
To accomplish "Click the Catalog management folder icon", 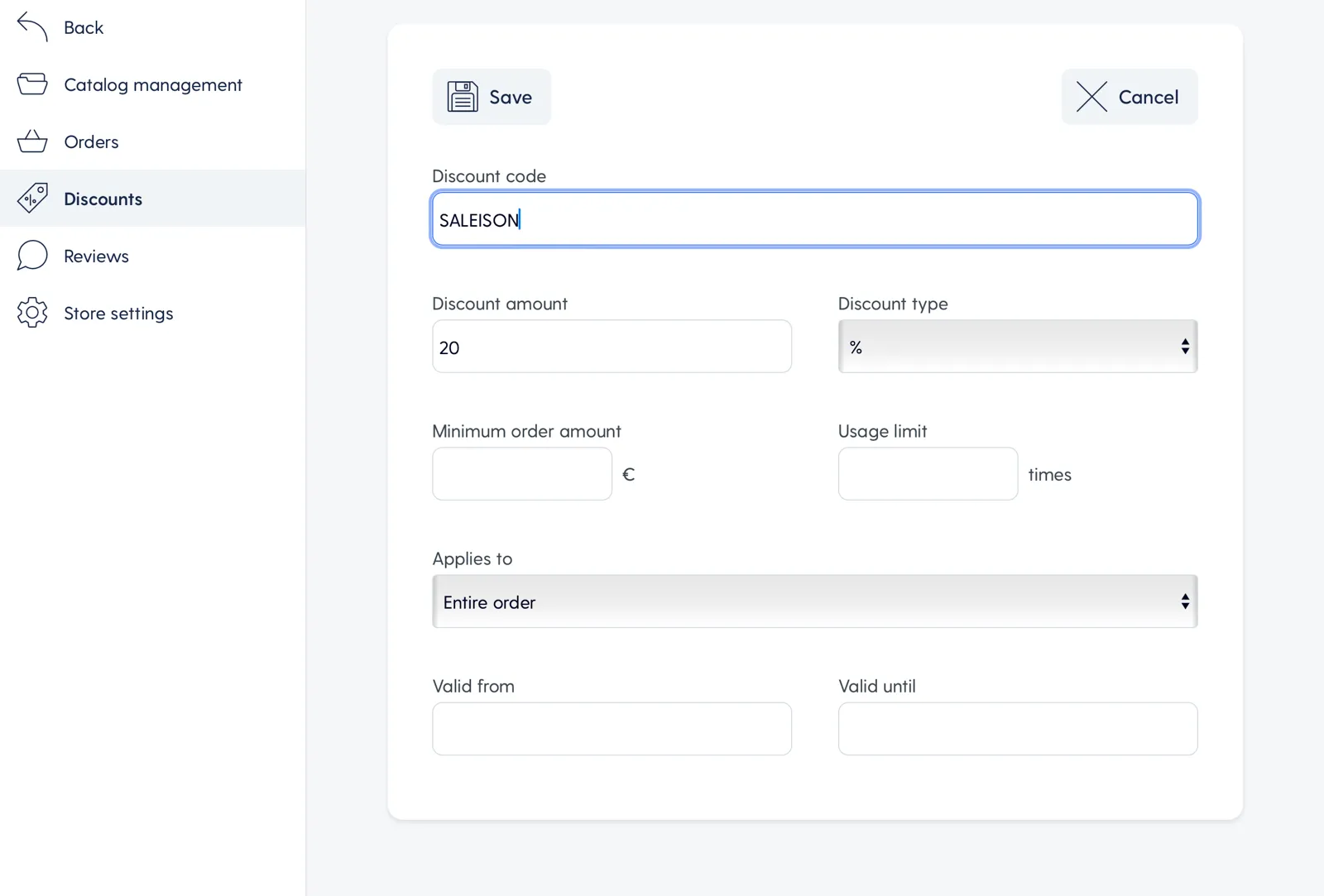I will (32, 84).
